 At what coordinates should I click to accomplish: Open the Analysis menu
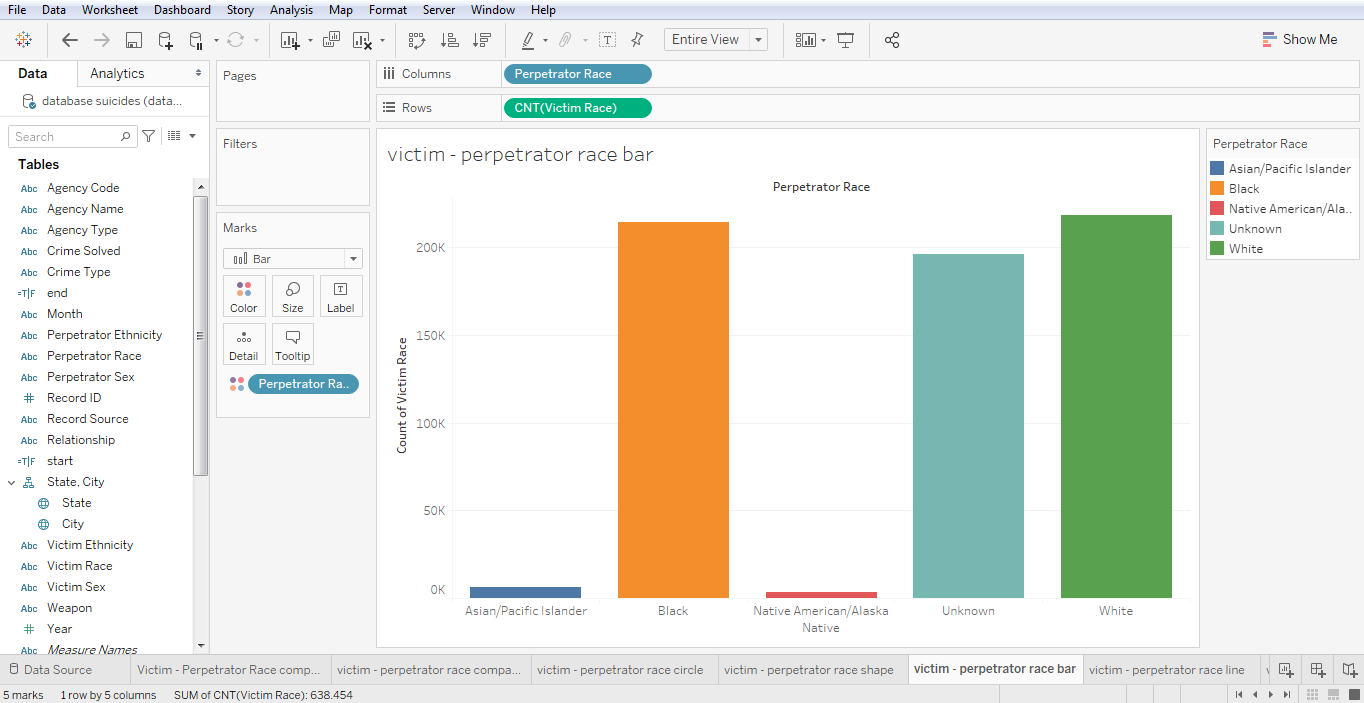click(x=291, y=10)
